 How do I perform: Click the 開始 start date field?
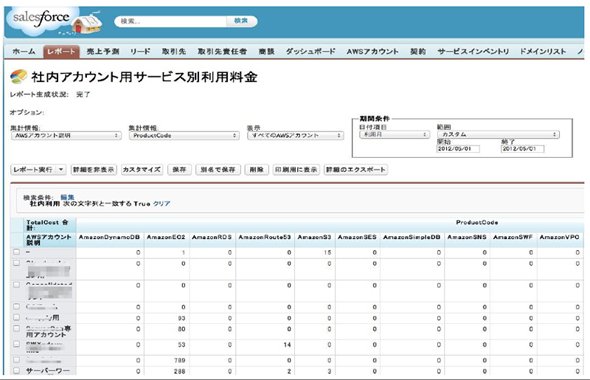(x=458, y=149)
